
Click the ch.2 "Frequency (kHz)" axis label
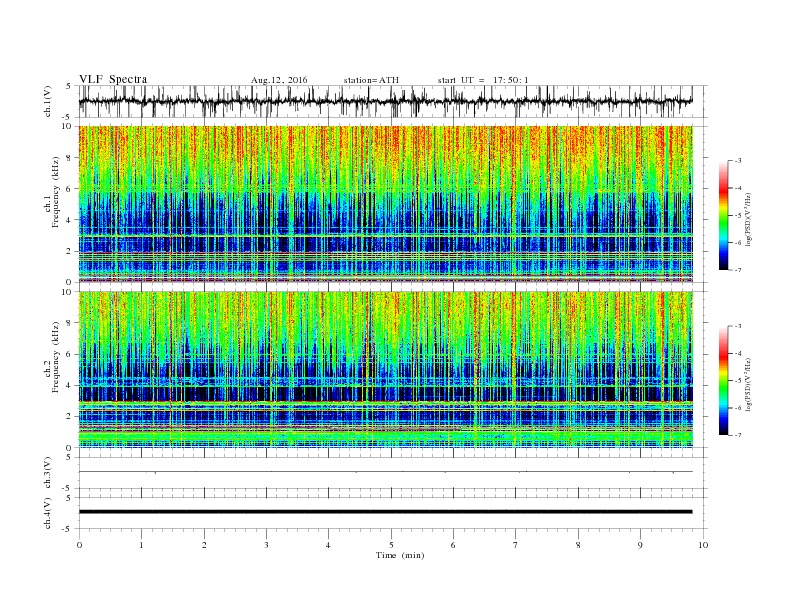(x=56, y=358)
